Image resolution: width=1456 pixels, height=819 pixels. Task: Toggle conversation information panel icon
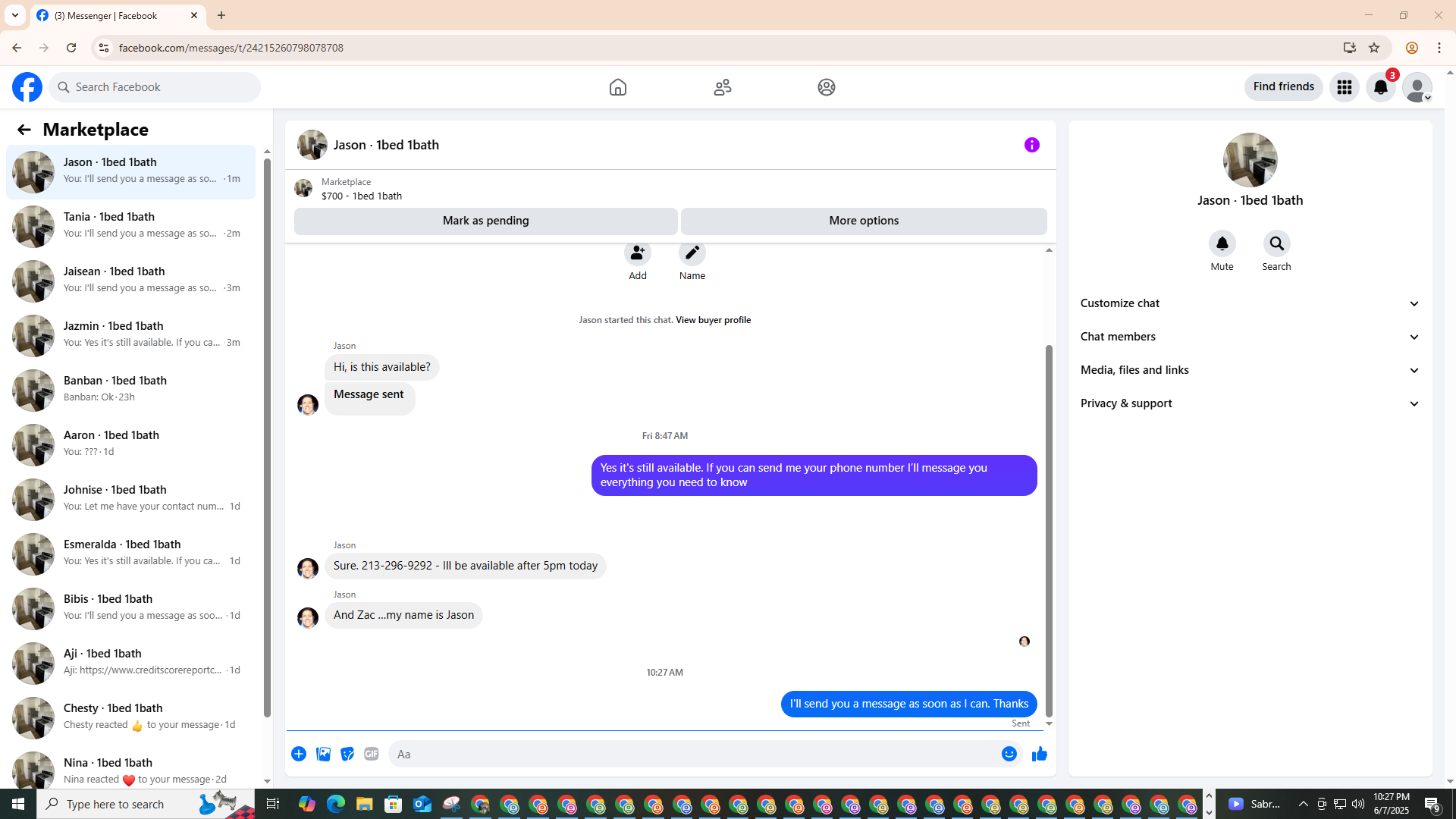tap(1031, 145)
